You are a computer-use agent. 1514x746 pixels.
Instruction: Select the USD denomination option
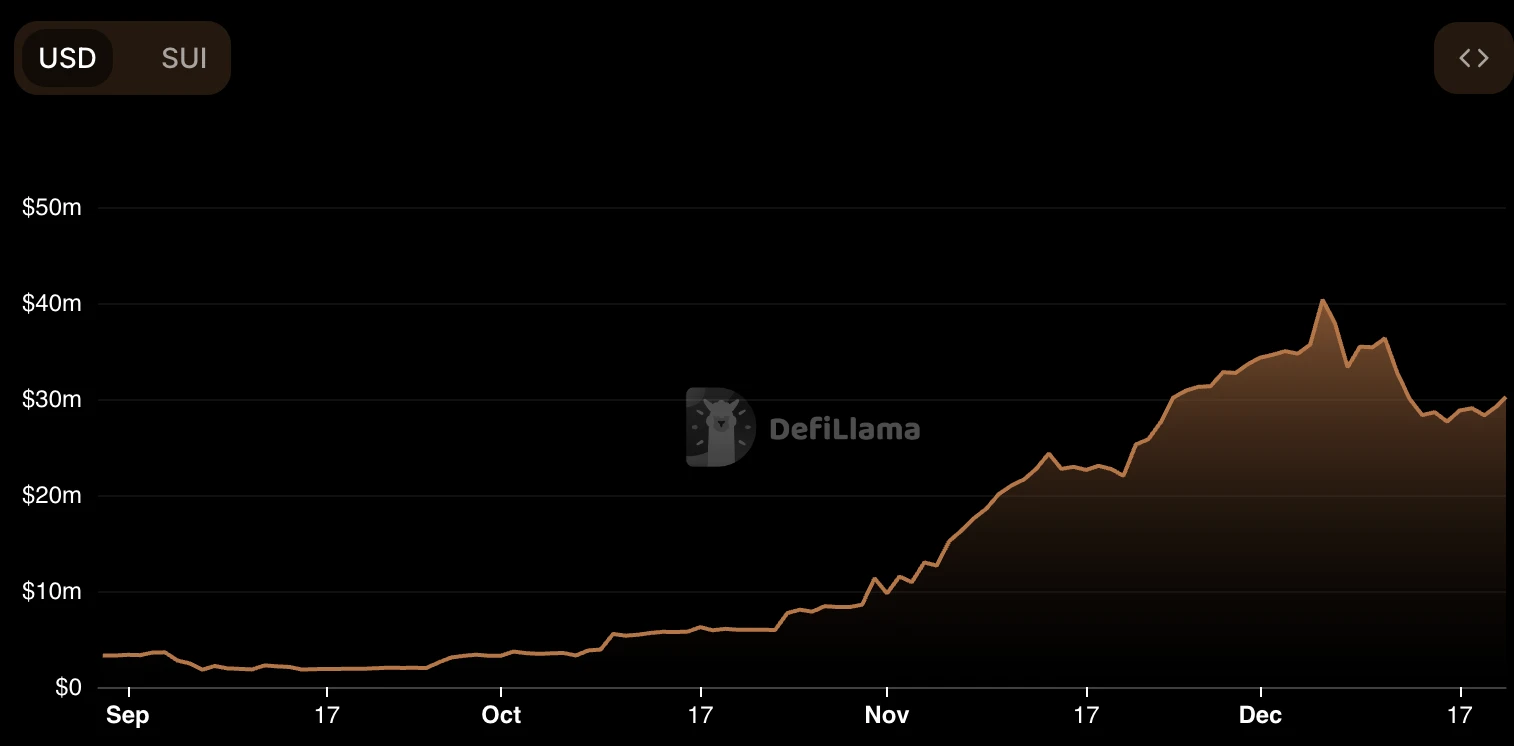point(67,58)
